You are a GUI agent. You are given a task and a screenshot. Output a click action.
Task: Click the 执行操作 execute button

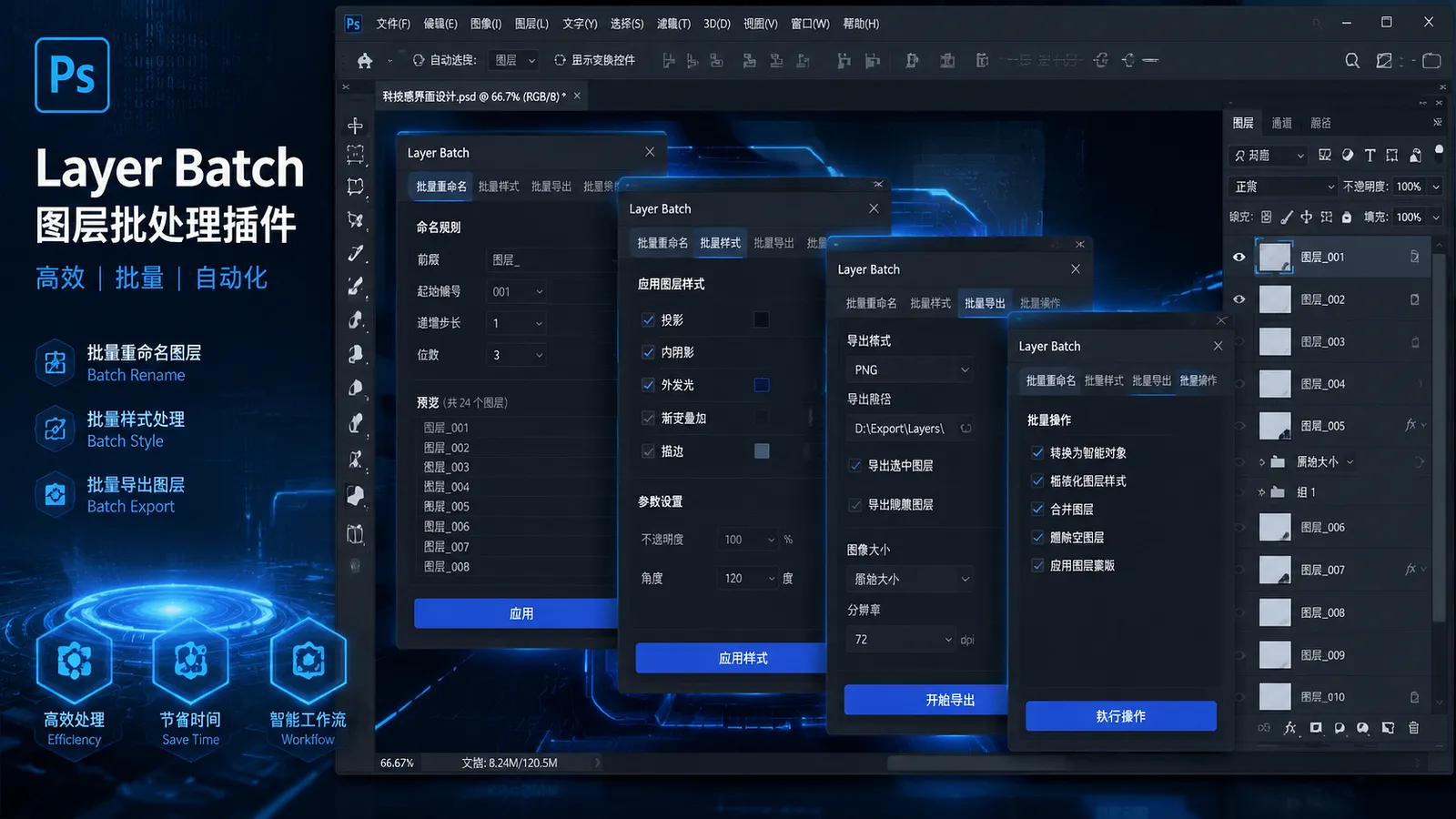1121,716
